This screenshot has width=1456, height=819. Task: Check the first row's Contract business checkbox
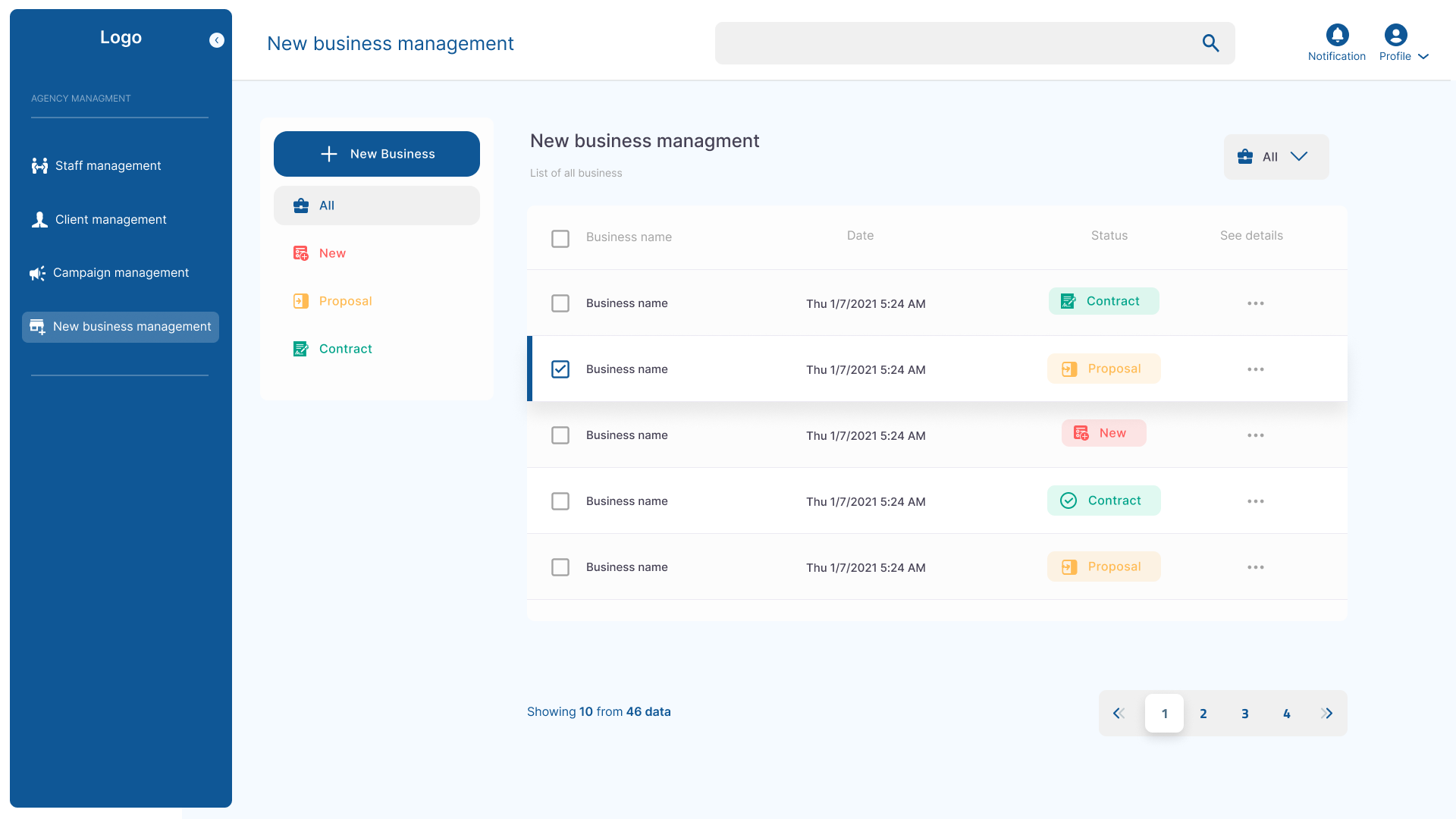click(x=560, y=303)
